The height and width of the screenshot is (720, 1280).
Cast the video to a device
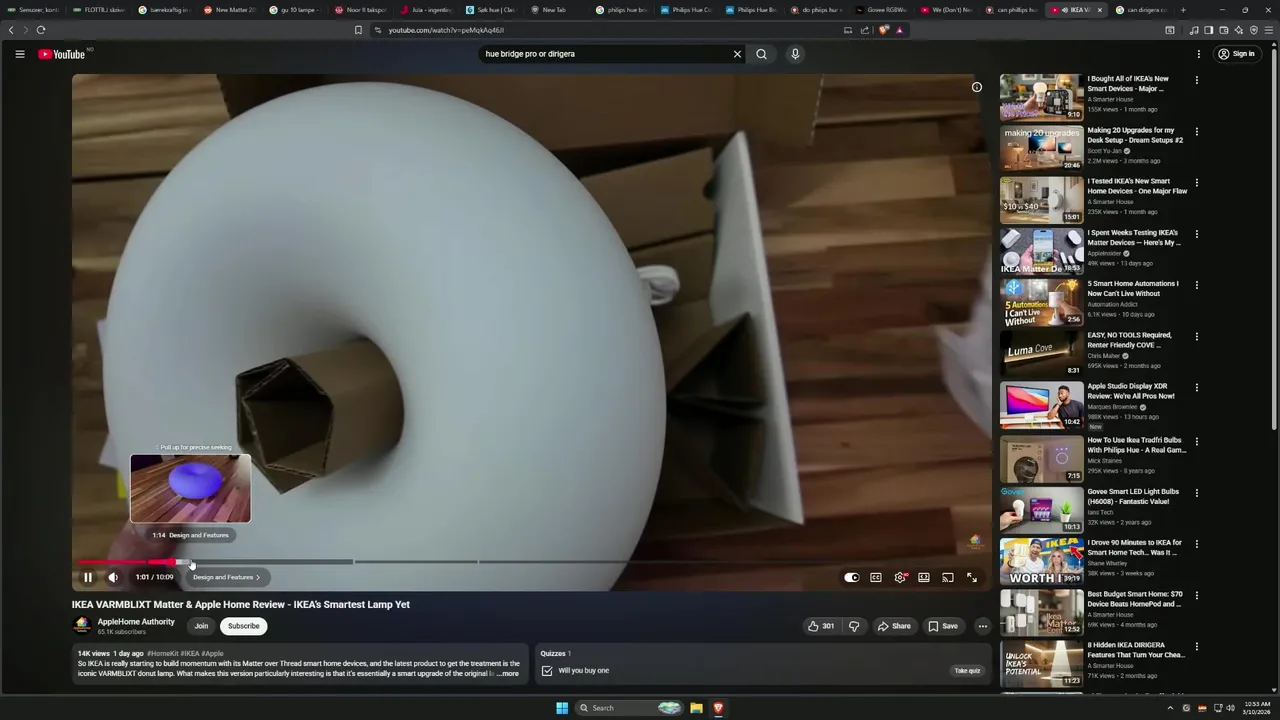click(948, 577)
